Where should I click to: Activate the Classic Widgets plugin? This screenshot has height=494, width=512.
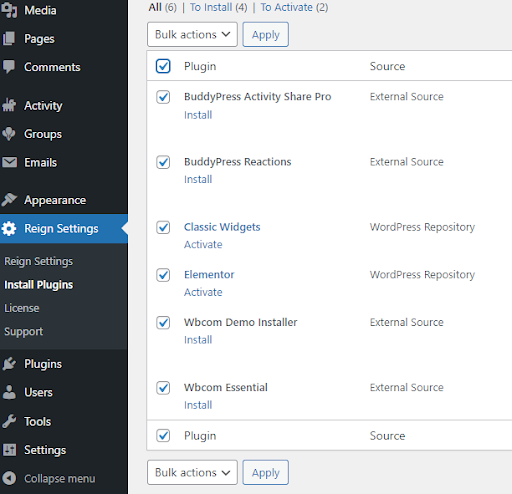[203, 244]
